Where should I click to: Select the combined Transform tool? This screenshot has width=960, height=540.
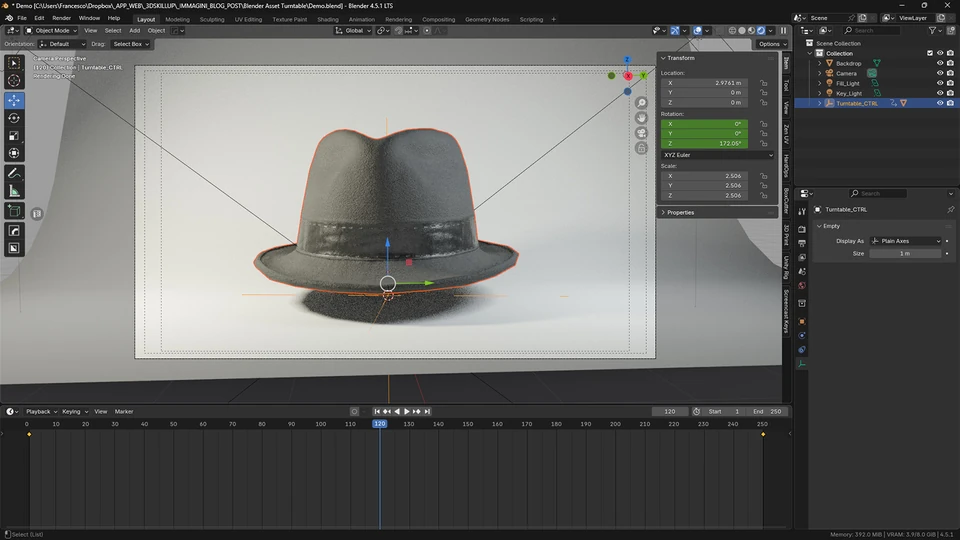coord(14,153)
